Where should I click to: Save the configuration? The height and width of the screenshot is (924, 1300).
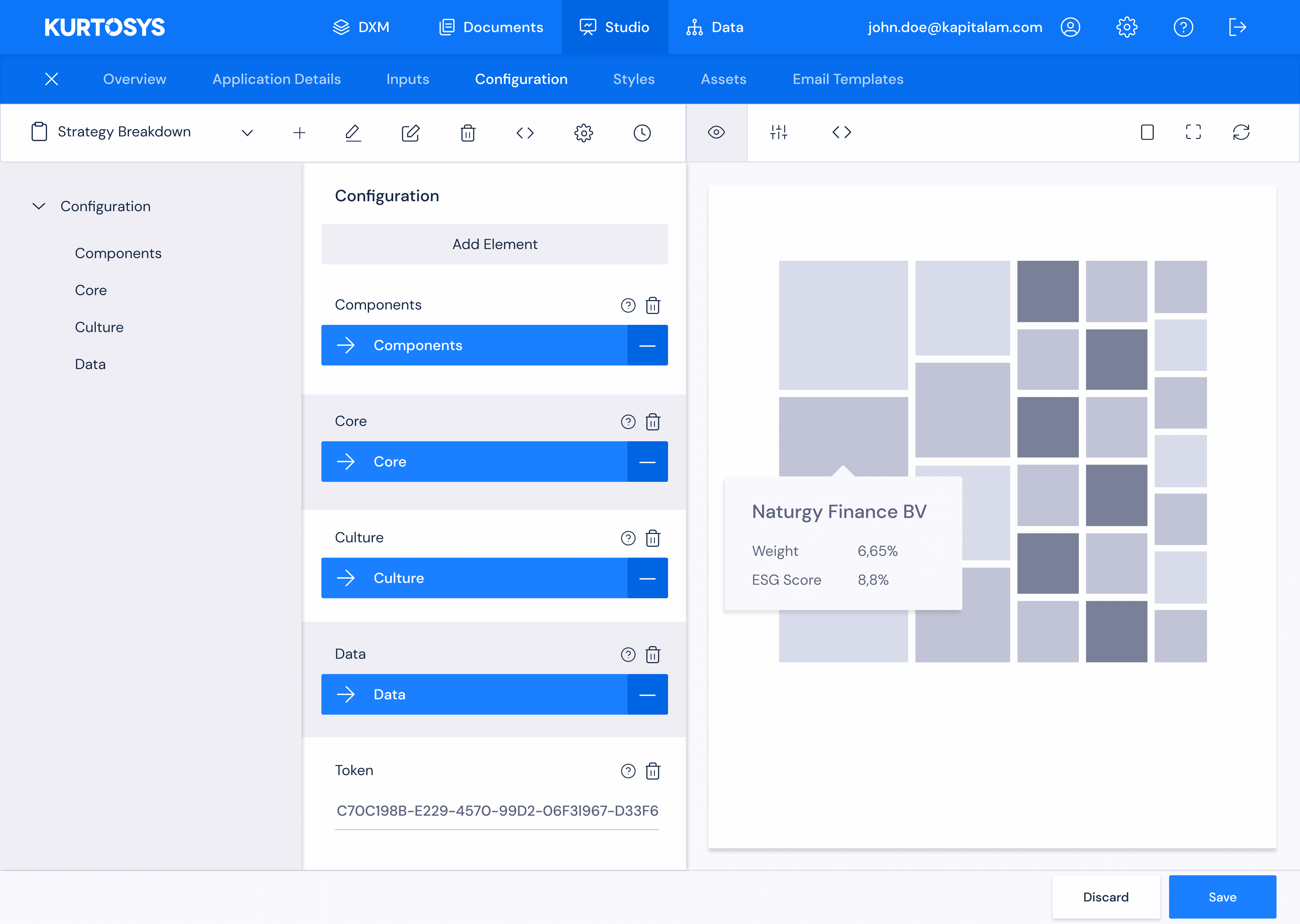1223,897
